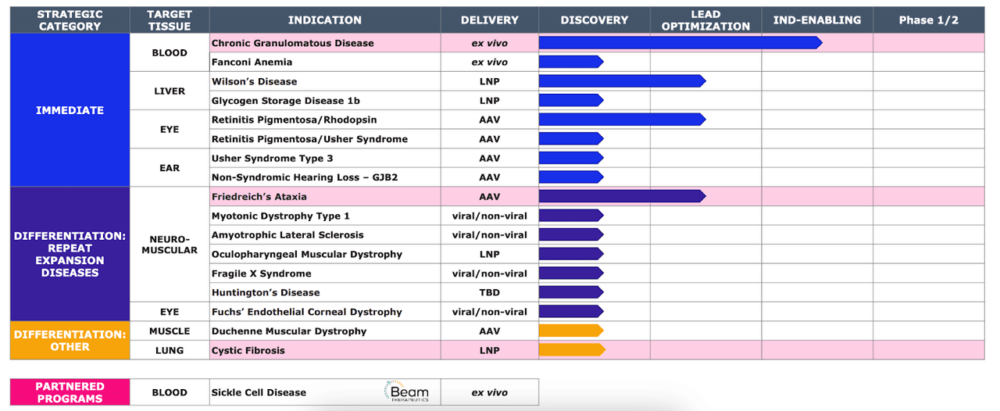Click the Chronic Granulomatous Disease progress bar
Screen dimensions: 1000x411
point(680,43)
